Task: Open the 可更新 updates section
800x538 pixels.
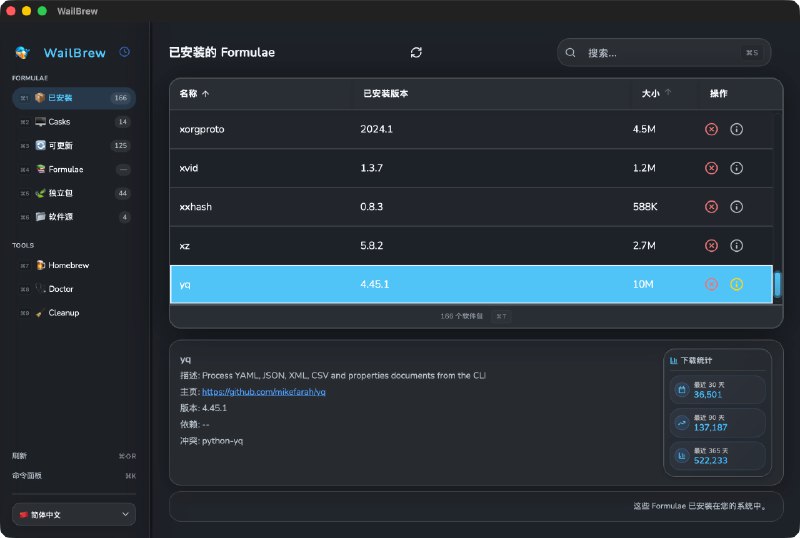Action: pos(74,145)
